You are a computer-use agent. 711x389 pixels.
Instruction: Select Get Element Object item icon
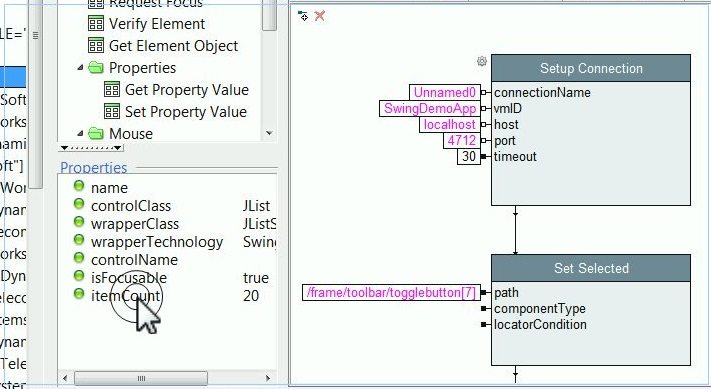tap(96, 45)
